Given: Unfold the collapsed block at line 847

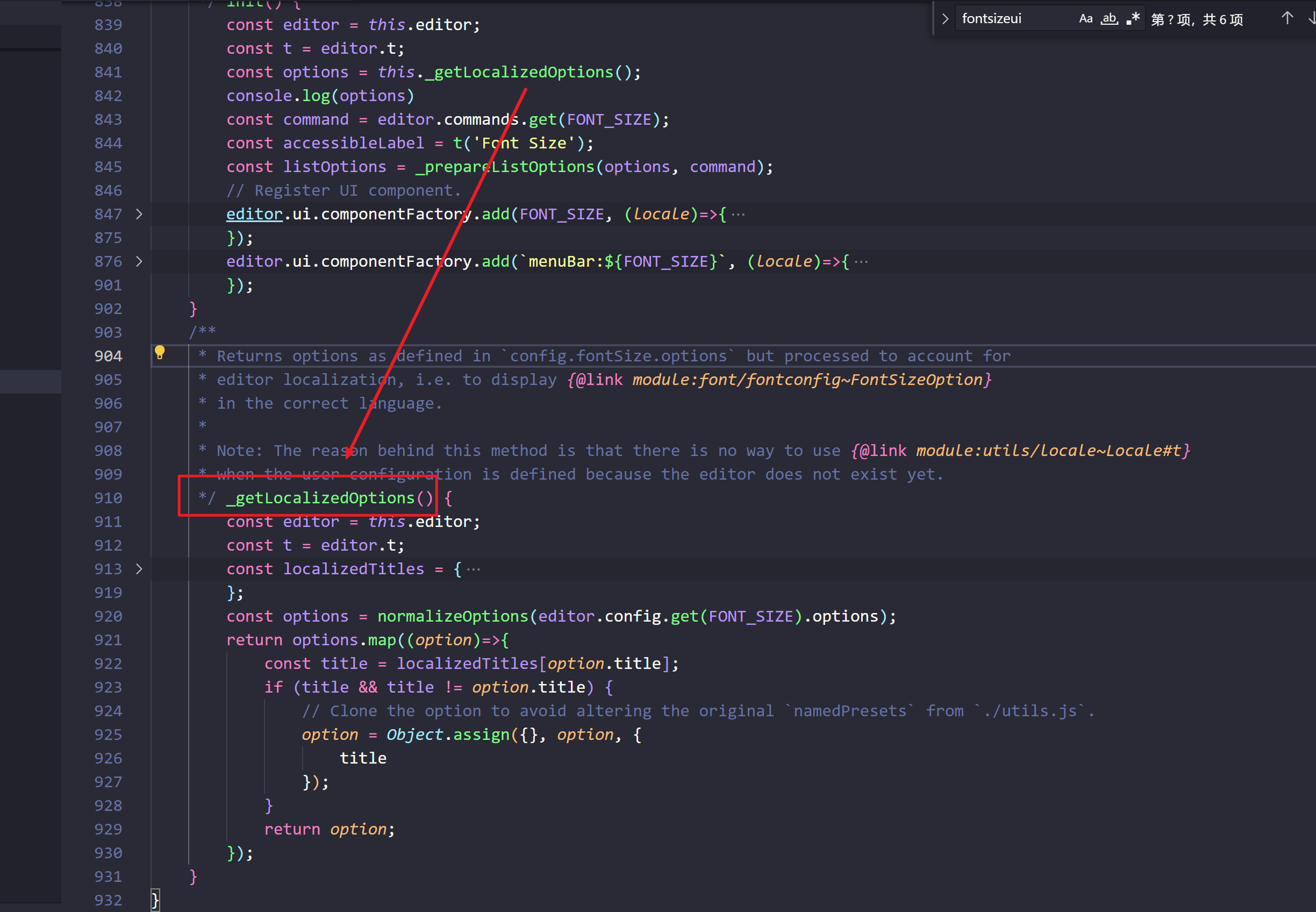Looking at the screenshot, I should coord(139,214).
